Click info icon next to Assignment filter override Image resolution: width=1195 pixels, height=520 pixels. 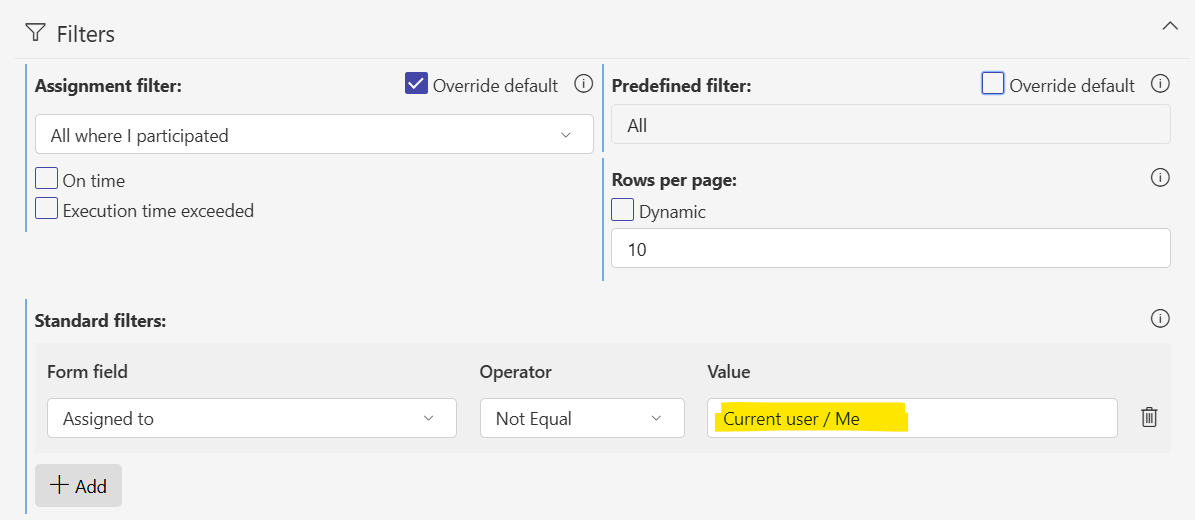pyautogui.click(x=583, y=84)
